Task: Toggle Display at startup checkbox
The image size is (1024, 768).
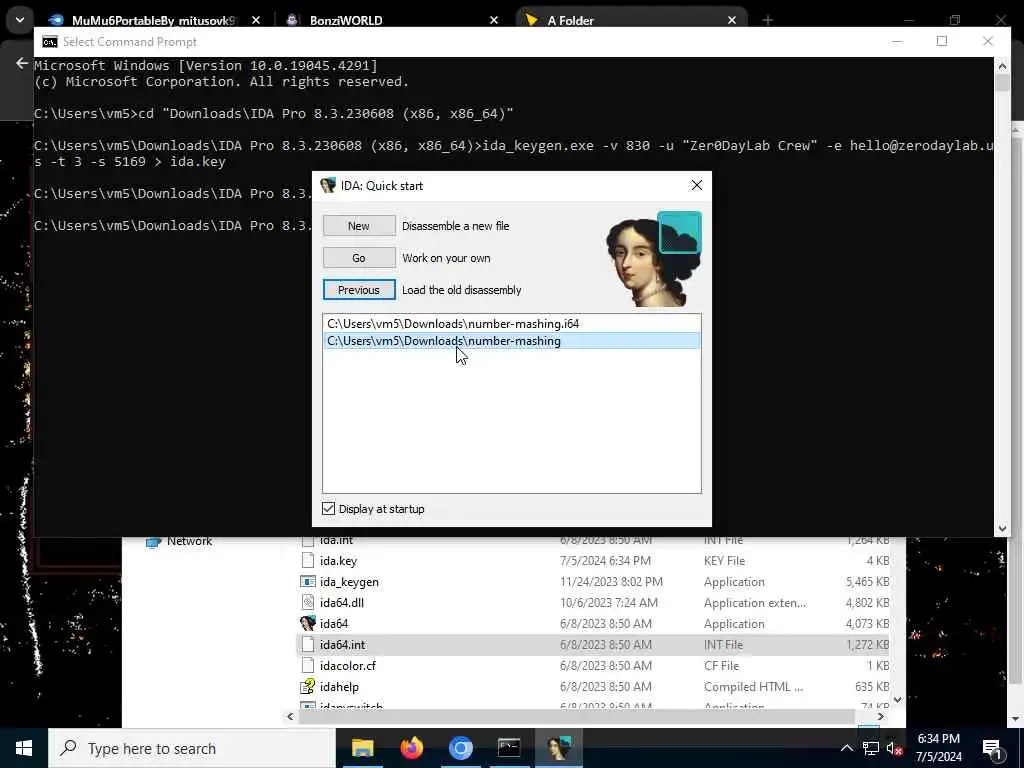Action: (328, 508)
